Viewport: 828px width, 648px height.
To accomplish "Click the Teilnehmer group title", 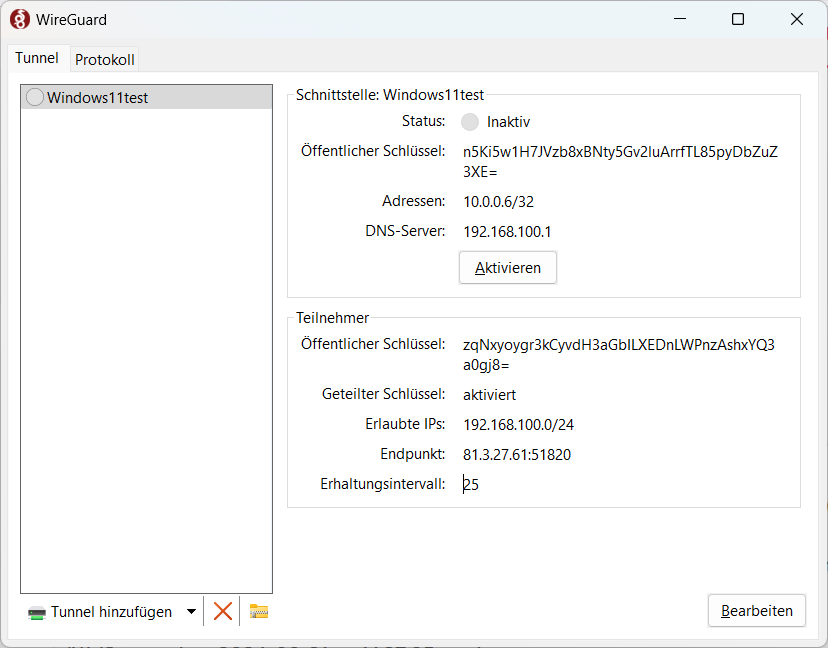I will click(332, 318).
